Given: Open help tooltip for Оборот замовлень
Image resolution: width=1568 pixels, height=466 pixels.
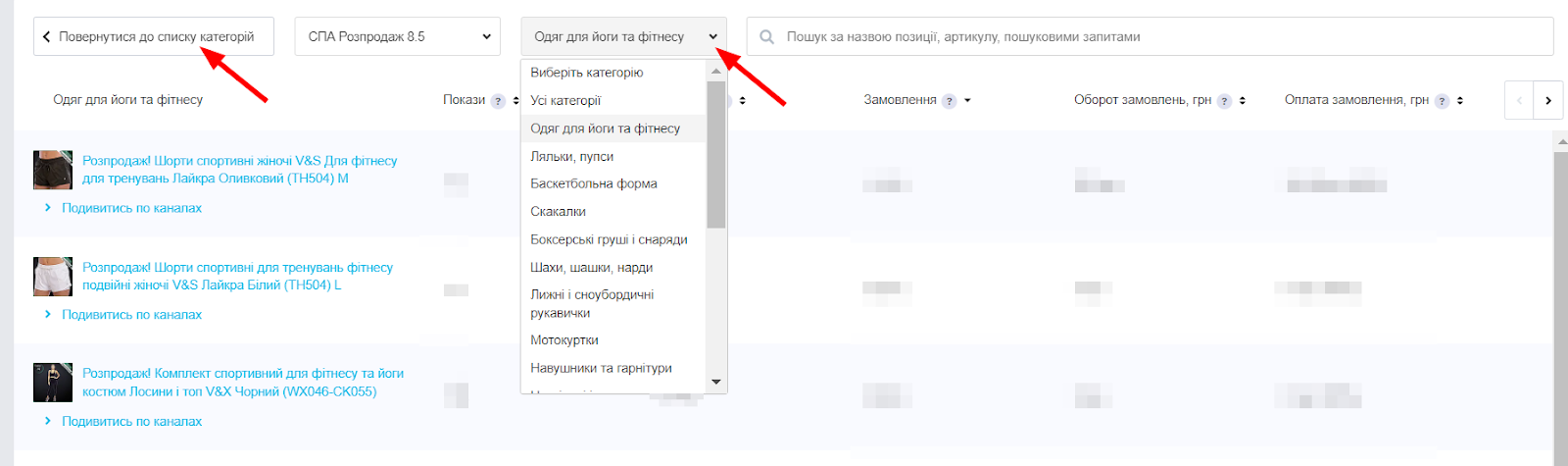Looking at the screenshot, I should 1224,101.
